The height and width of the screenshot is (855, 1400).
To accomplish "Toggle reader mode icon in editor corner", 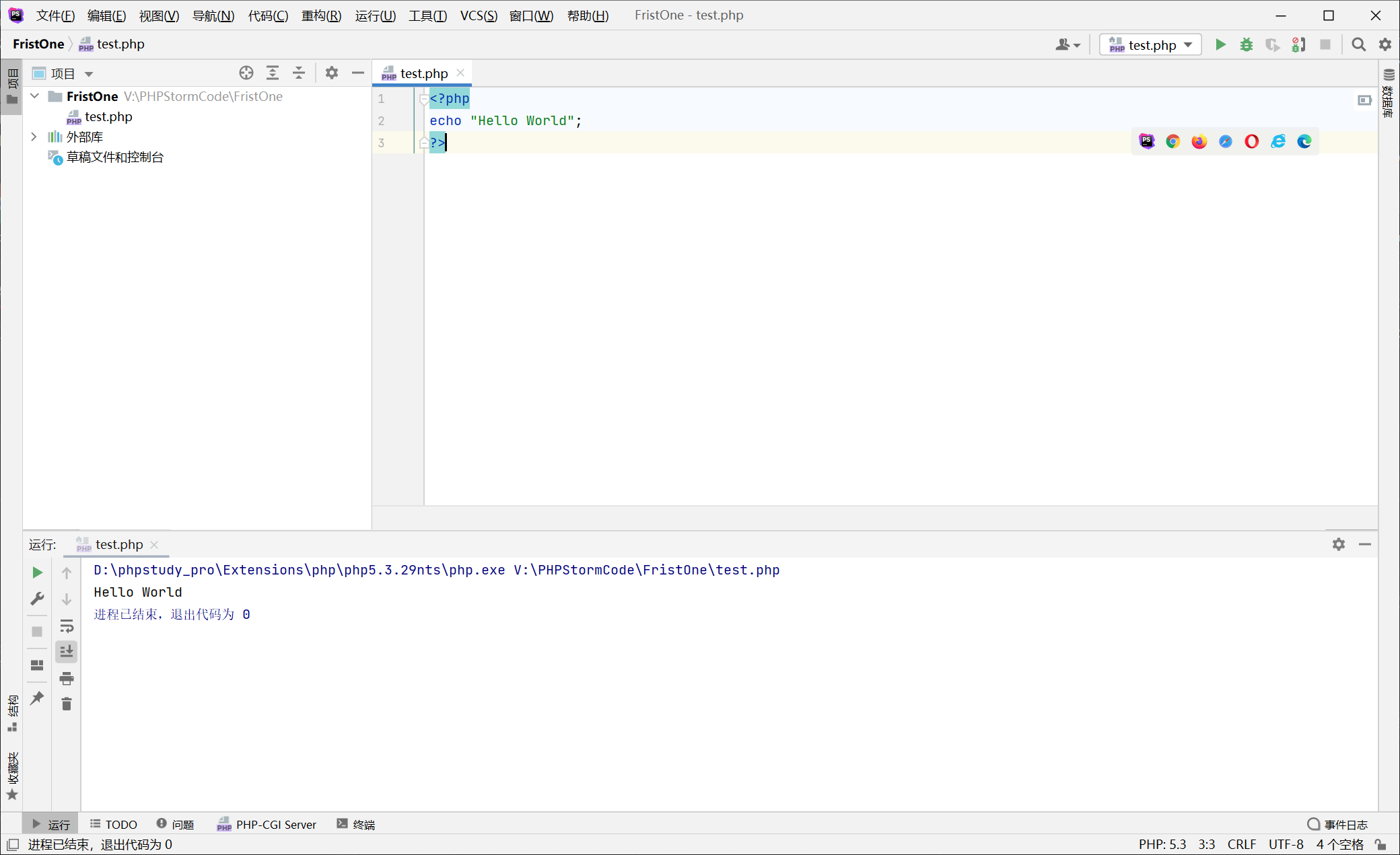I will click(1364, 100).
